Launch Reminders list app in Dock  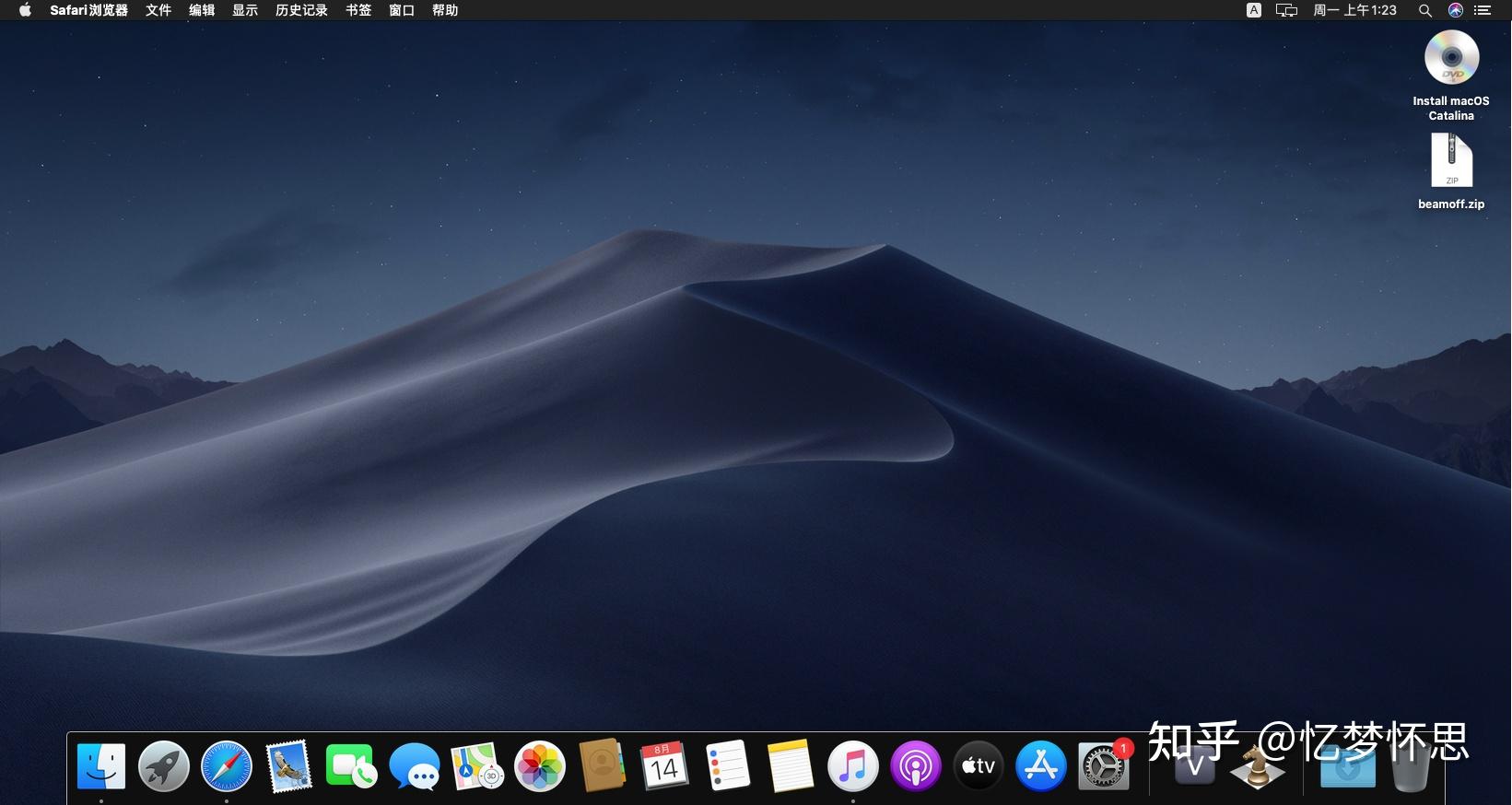728,765
